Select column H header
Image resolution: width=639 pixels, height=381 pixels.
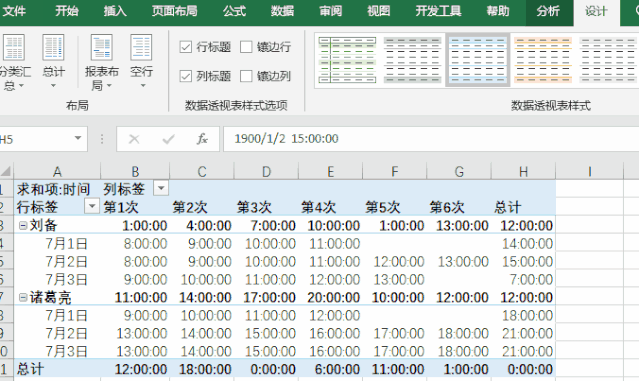tap(523, 171)
